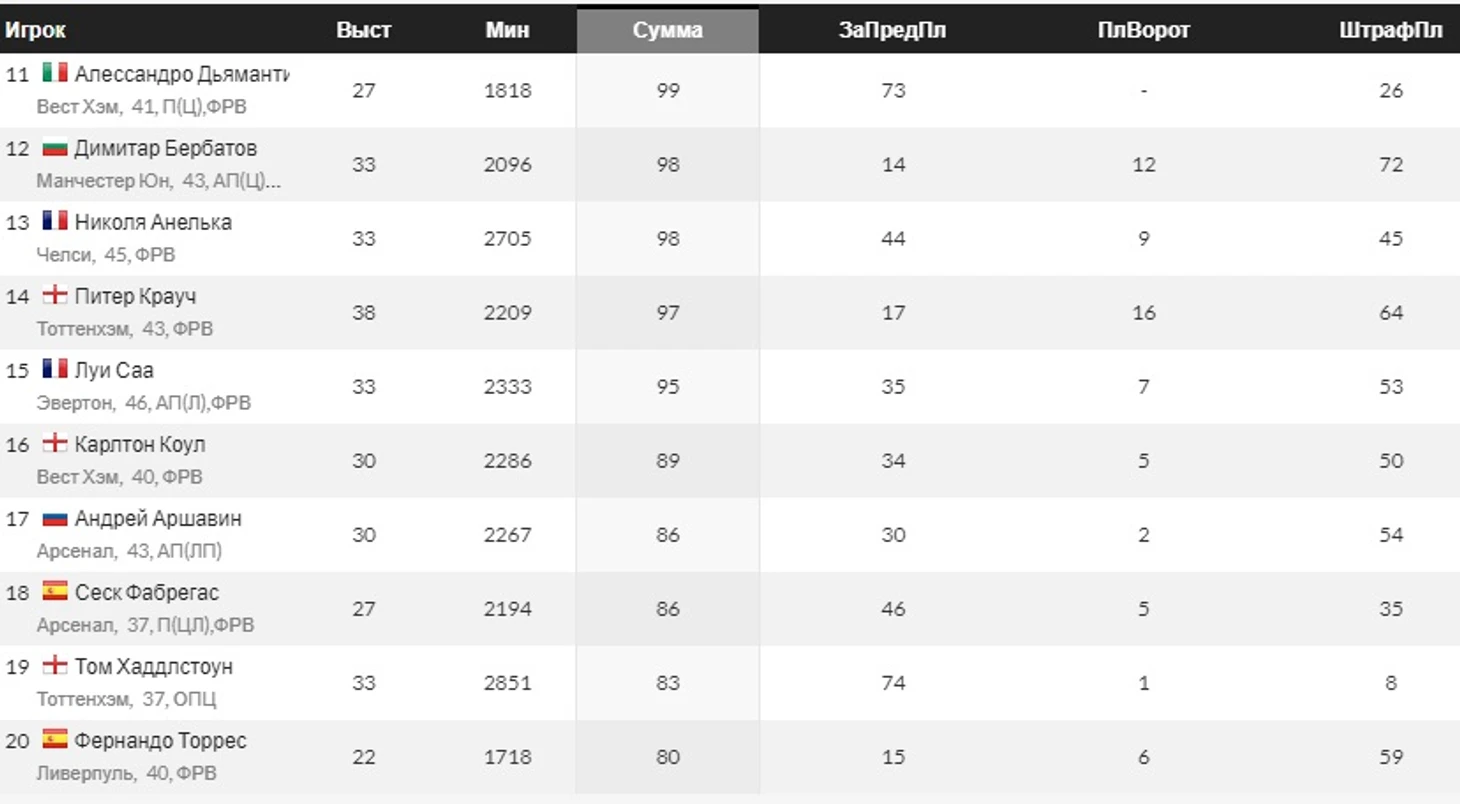Open player profile for Луи Саа
The width and height of the screenshot is (1460, 804).
pos(114,370)
